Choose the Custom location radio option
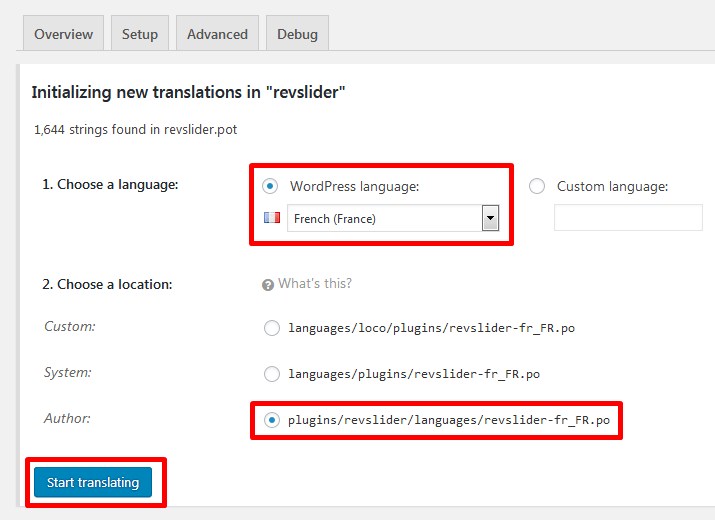 (x=272, y=328)
